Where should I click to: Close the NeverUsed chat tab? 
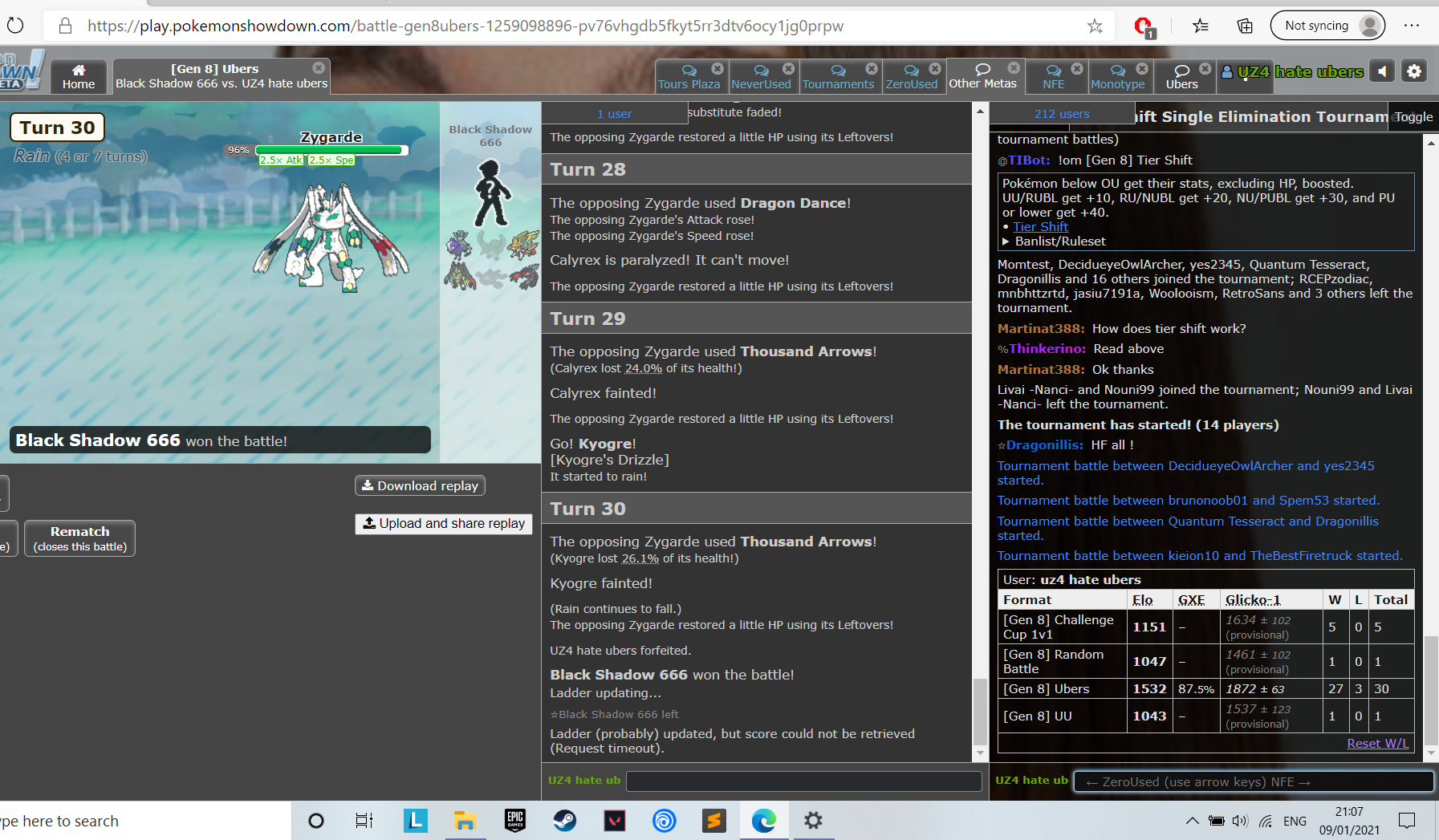(x=788, y=69)
